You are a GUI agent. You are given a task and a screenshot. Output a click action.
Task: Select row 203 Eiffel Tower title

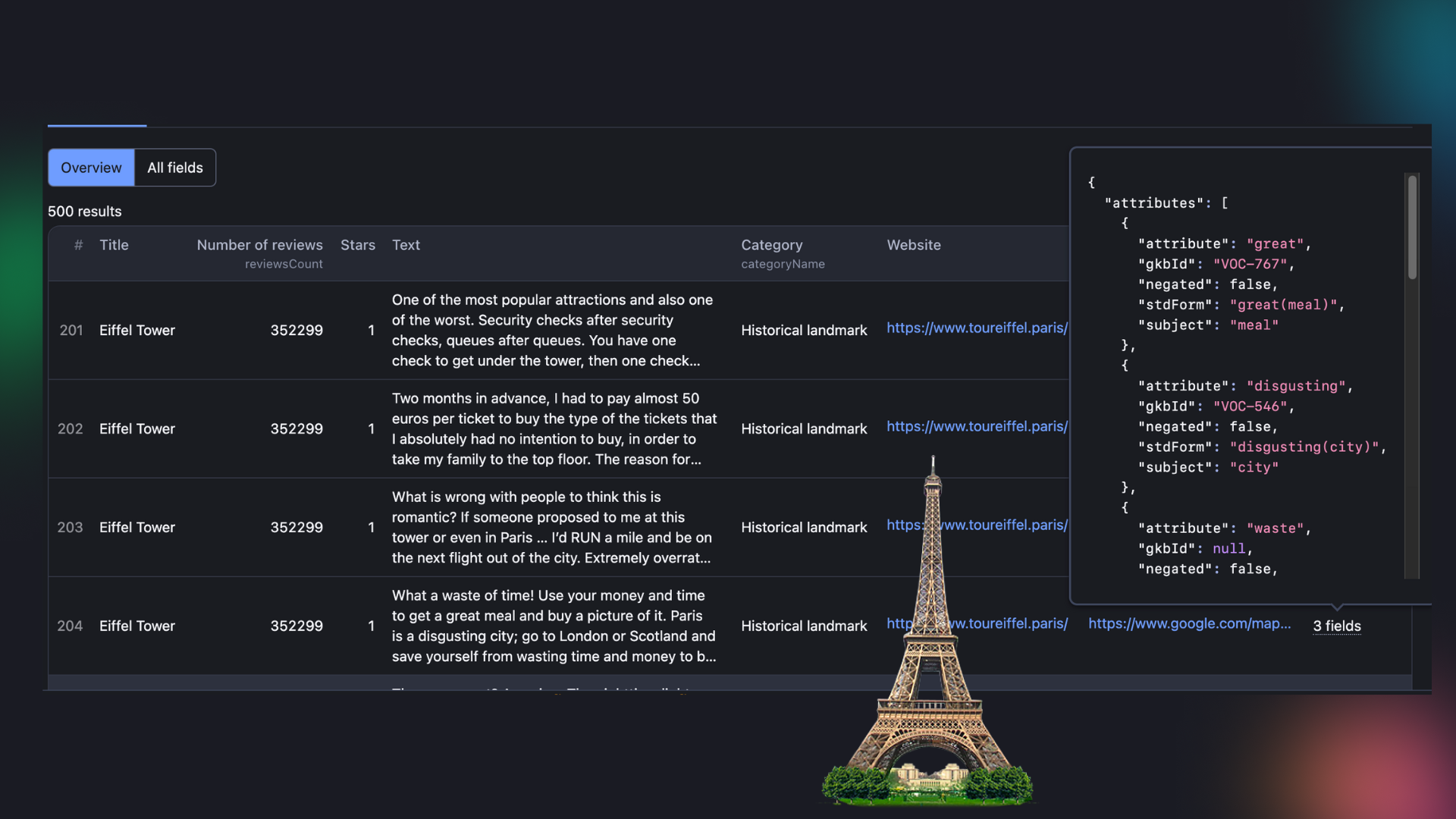click(136, 527)
